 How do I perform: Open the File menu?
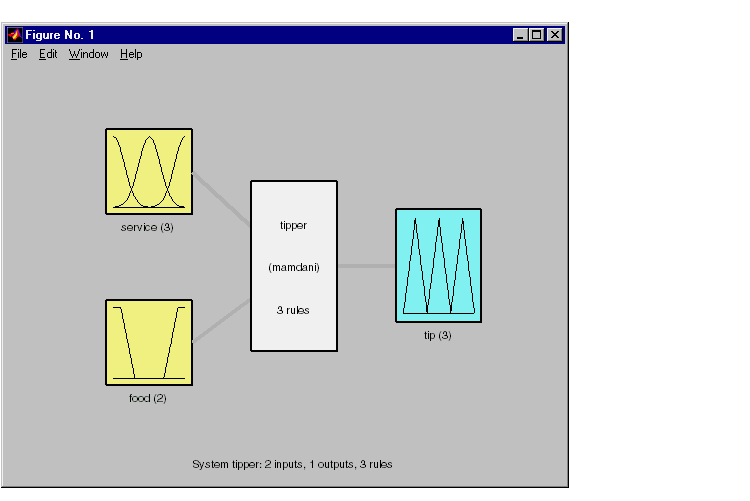19,54
